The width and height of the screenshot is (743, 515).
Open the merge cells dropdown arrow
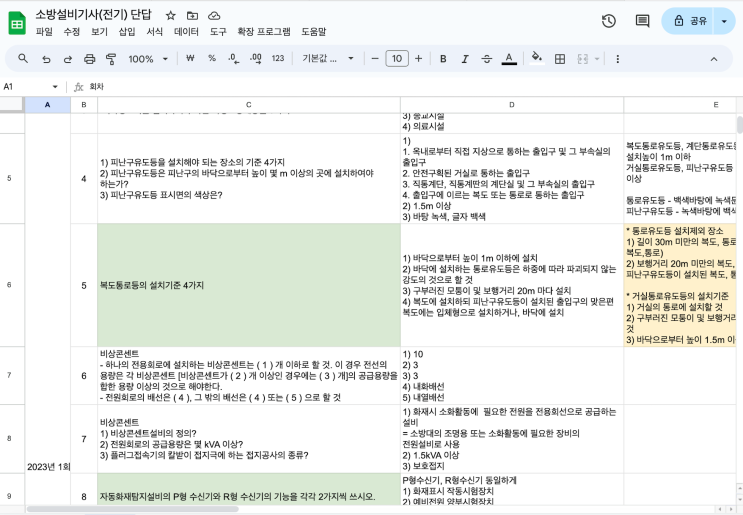(597, 59)
